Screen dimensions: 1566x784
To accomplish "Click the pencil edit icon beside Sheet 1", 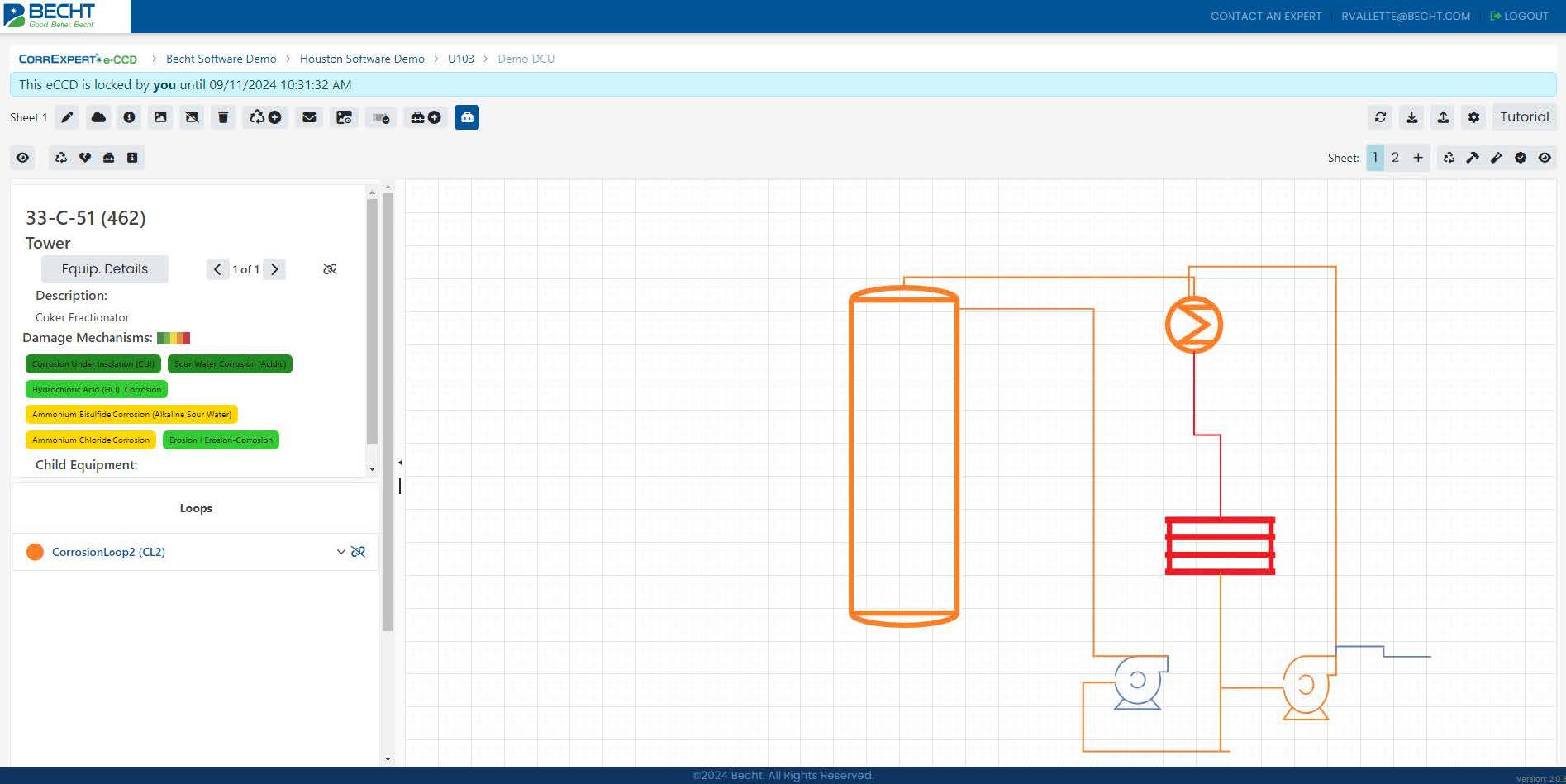I will (x=67, y=117).
